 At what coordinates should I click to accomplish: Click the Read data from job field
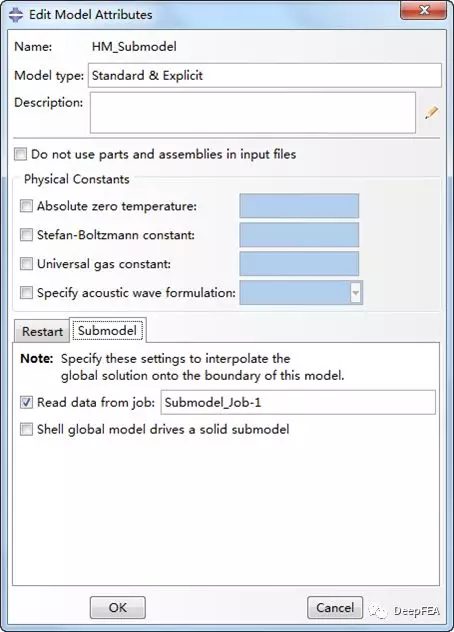(298, 402)
